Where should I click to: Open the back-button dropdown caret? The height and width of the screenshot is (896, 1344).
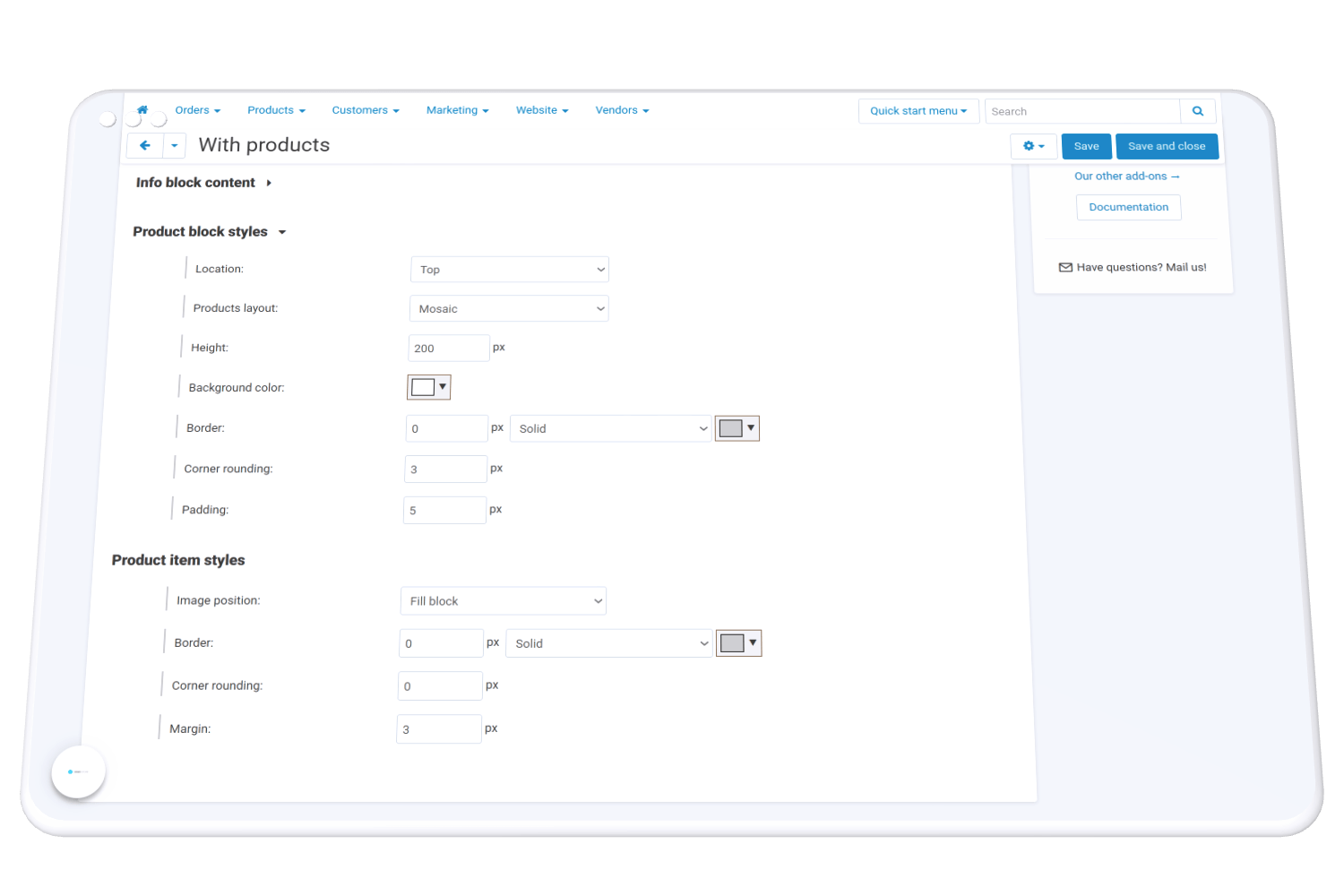[175, 145]
